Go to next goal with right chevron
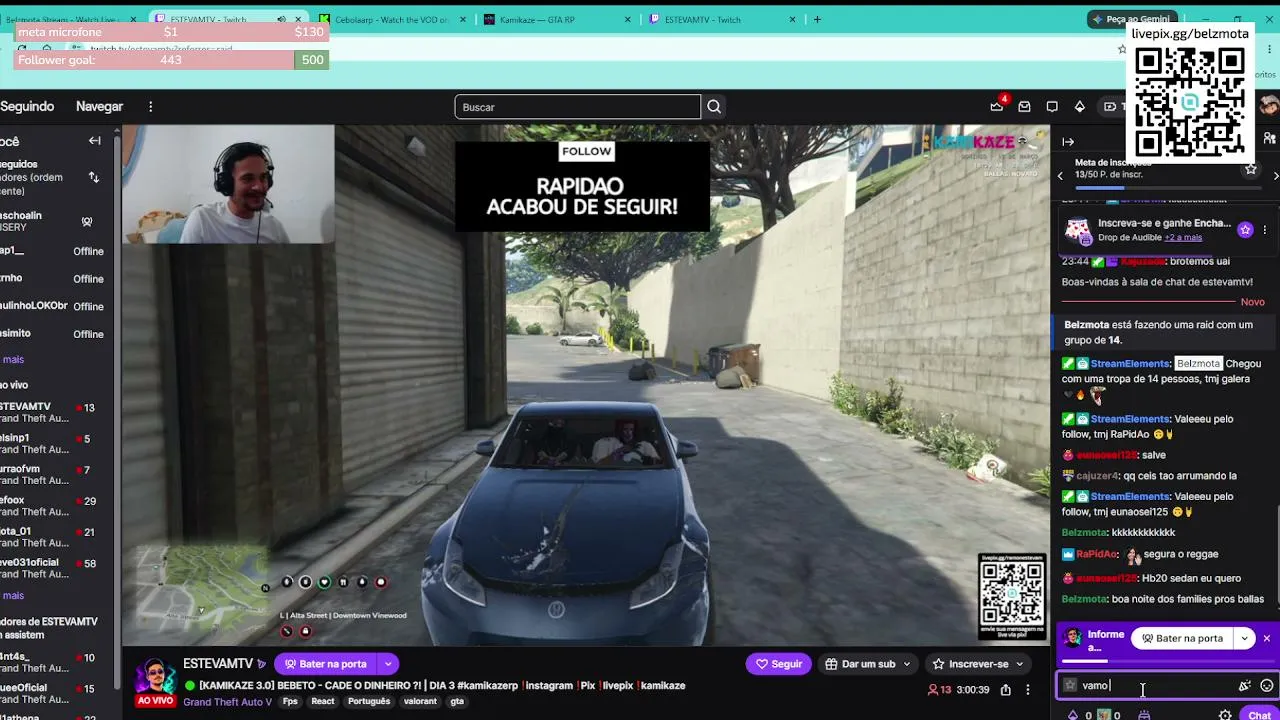This screenshot has width=1280, height=720. pyautogui.click(x=1275, y=176)
